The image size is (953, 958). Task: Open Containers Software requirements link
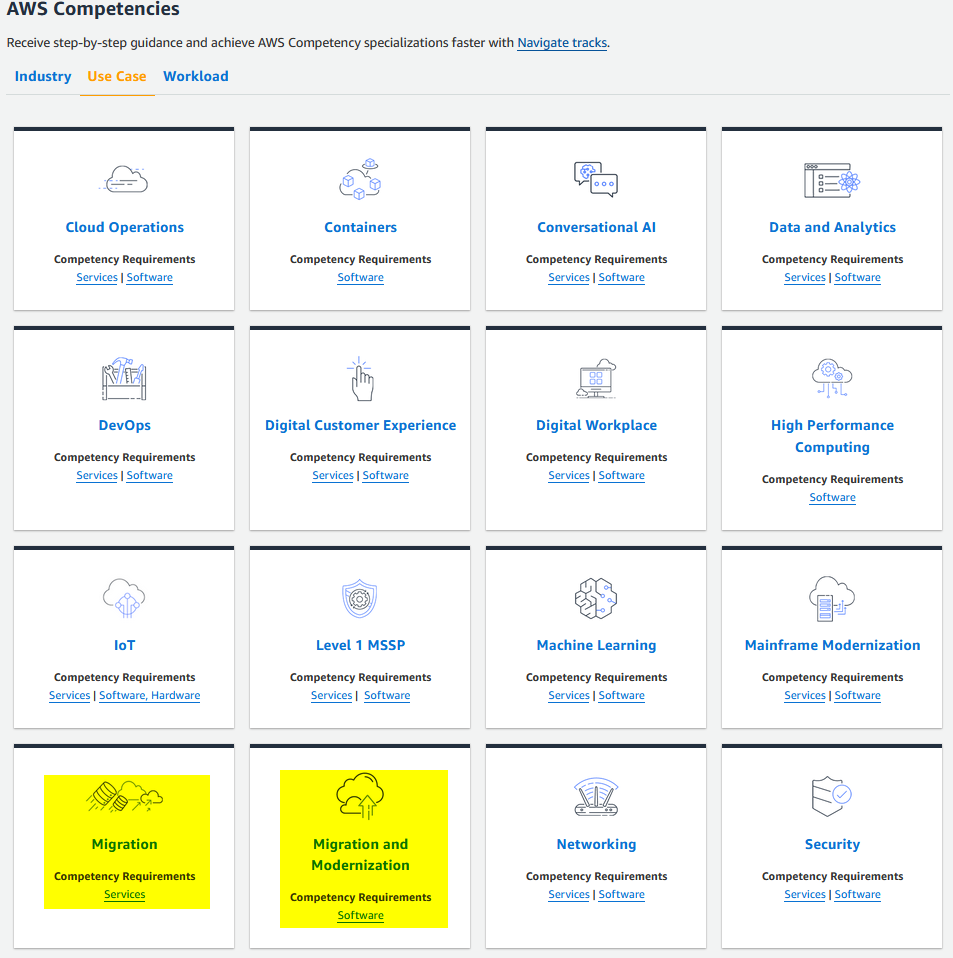(x=360, y=277)
